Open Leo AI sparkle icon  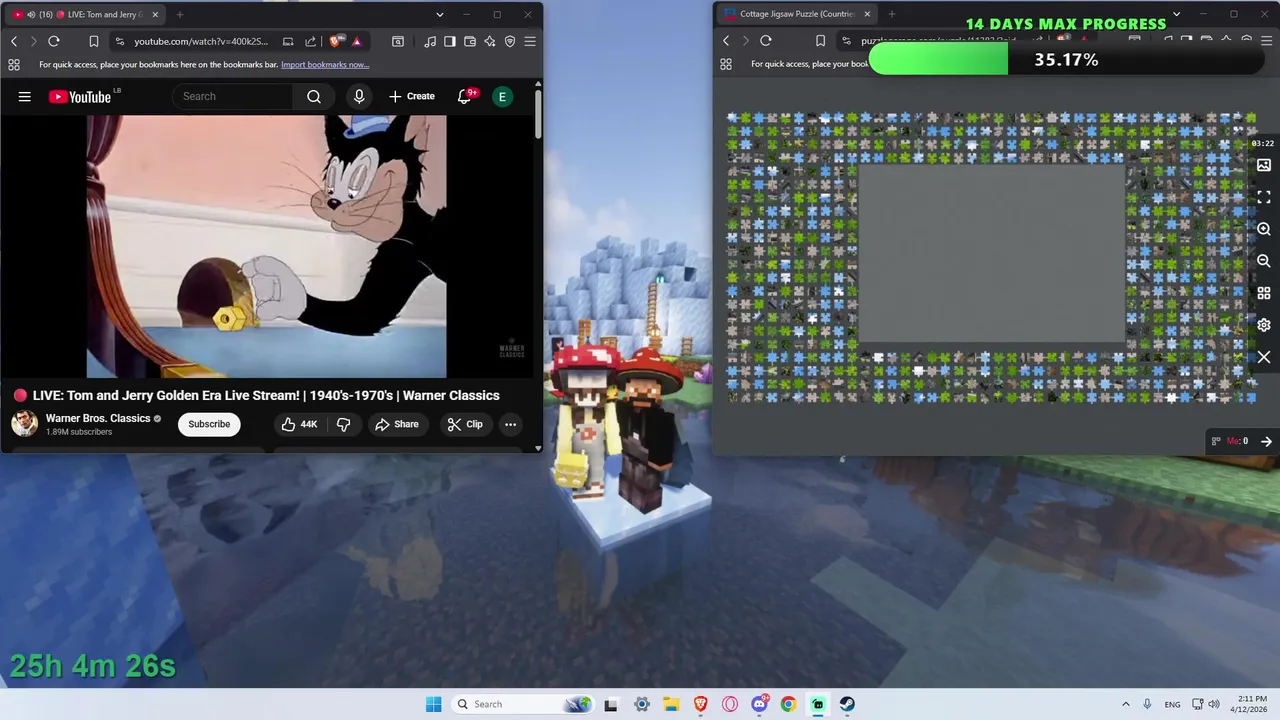coord(490,41)
